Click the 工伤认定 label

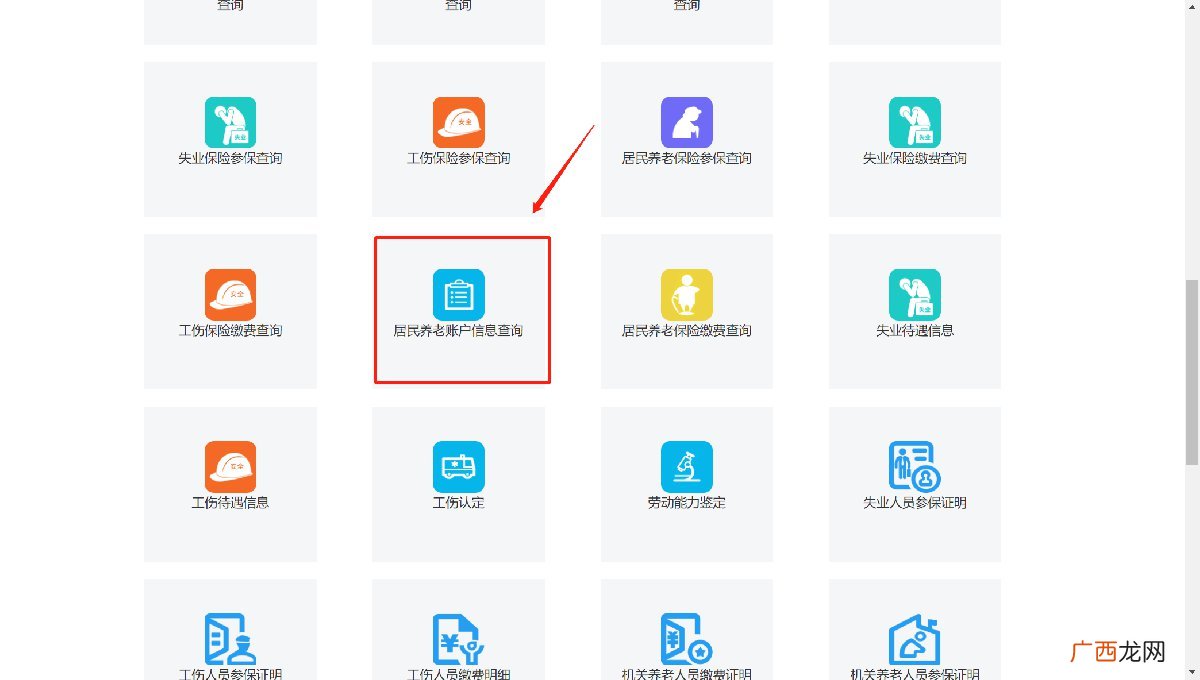[459, 502]
